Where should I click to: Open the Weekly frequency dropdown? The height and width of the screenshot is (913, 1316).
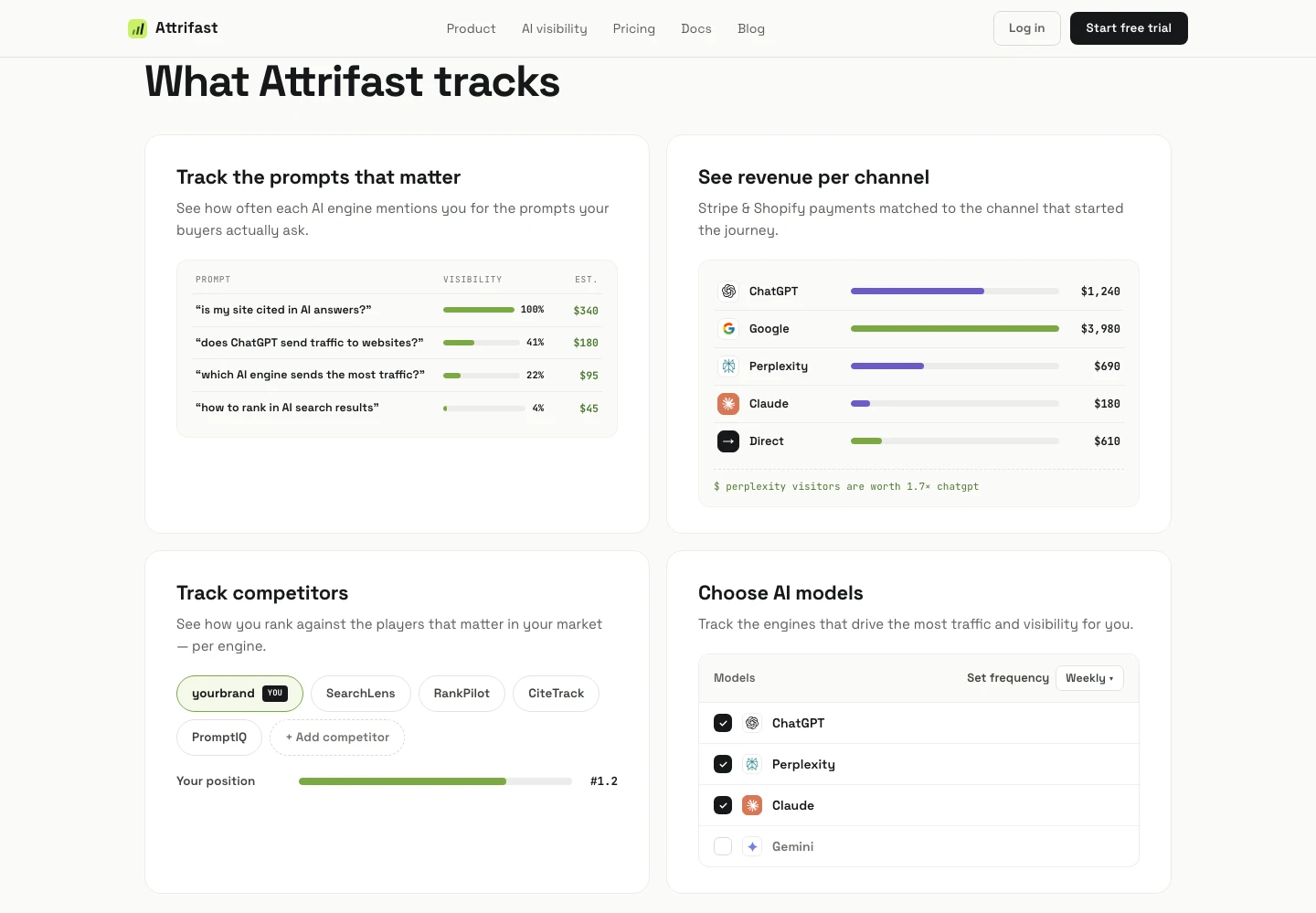1089,678
